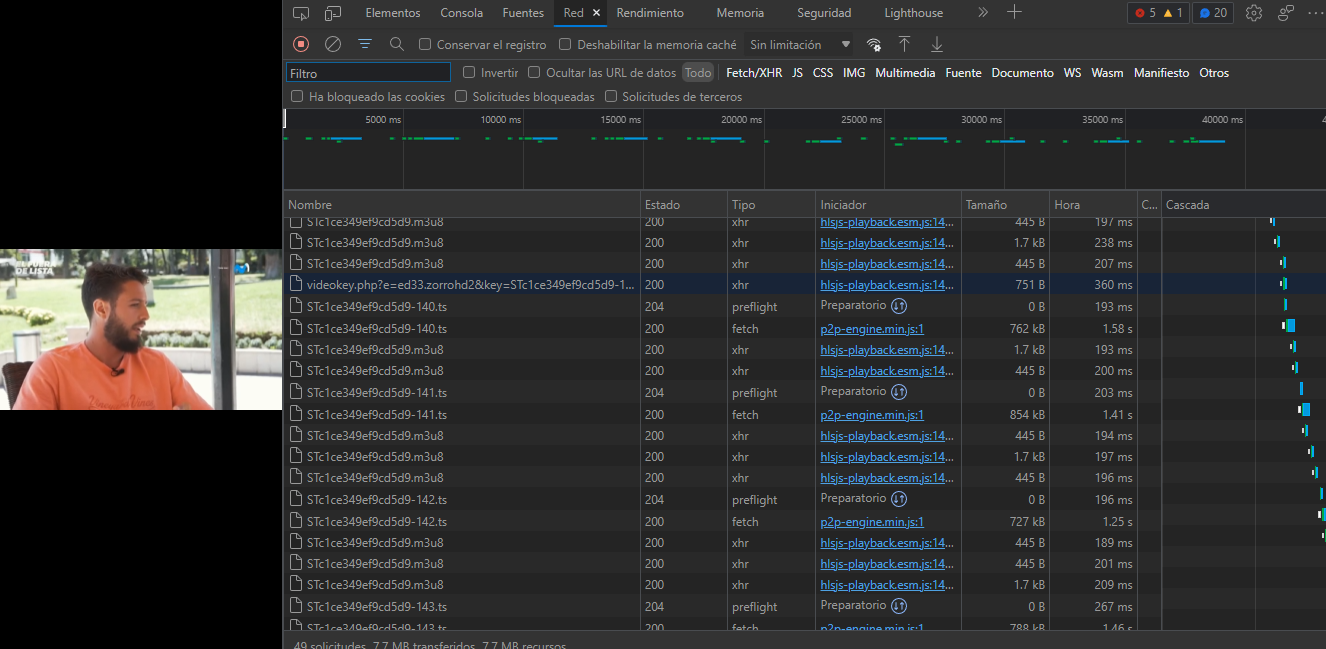This screenshot has height=649, width=1326.
Task: Switch to the Consola tab
Action: click(x=461, y=13)
